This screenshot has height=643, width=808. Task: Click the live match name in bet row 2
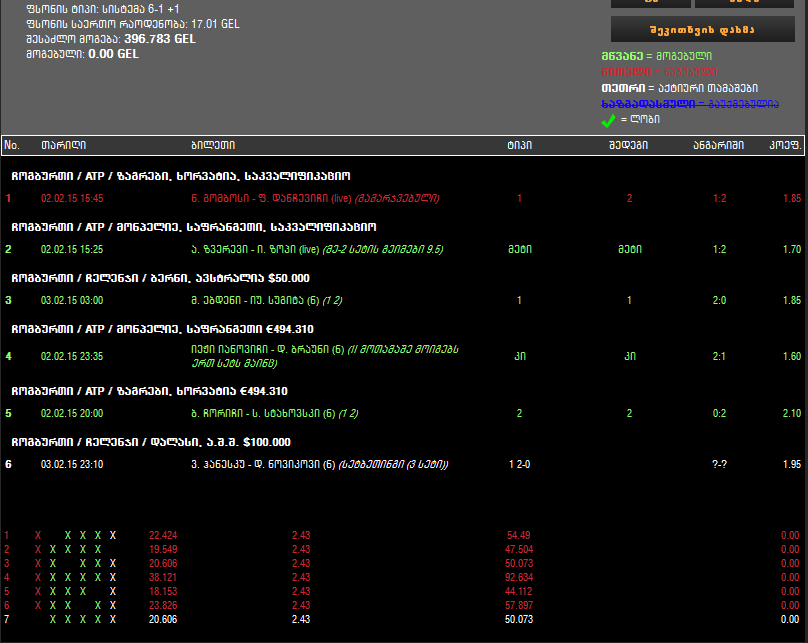[x=317, y=249]
